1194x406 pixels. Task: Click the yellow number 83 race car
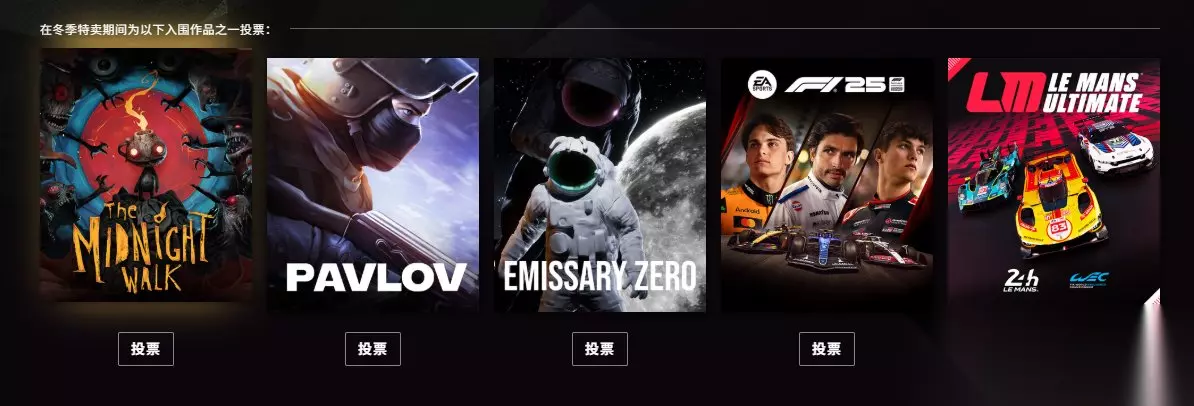1059,202
